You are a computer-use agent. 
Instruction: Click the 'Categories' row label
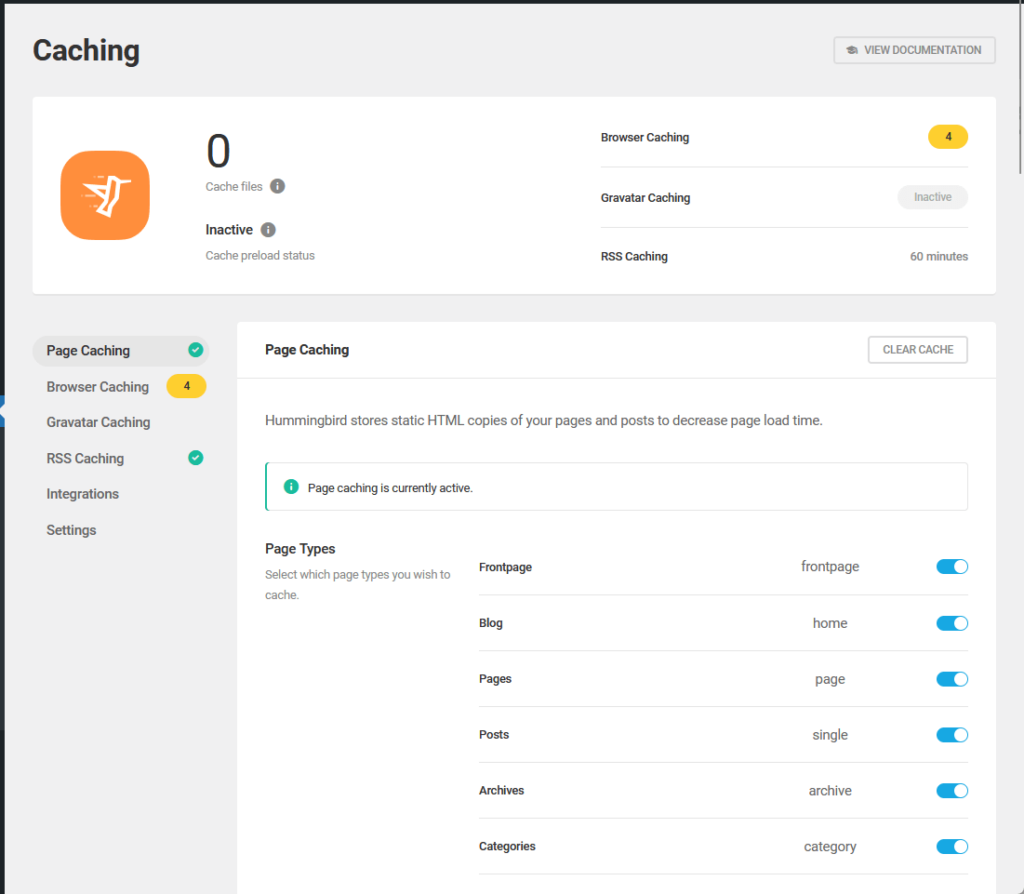click(x=507, y=846)
